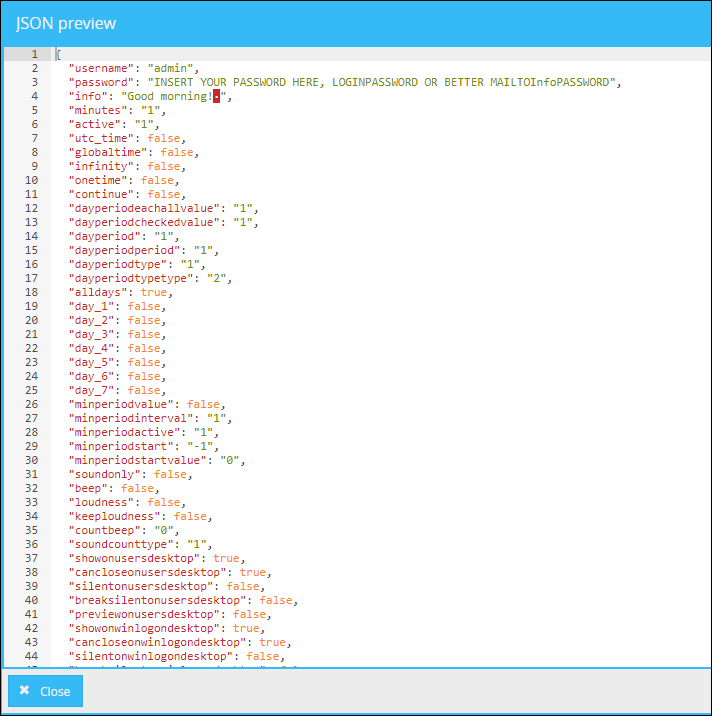The image size is (712, 716).
Task: Click the "username" key on line 2
Action: tap(101, 68)
